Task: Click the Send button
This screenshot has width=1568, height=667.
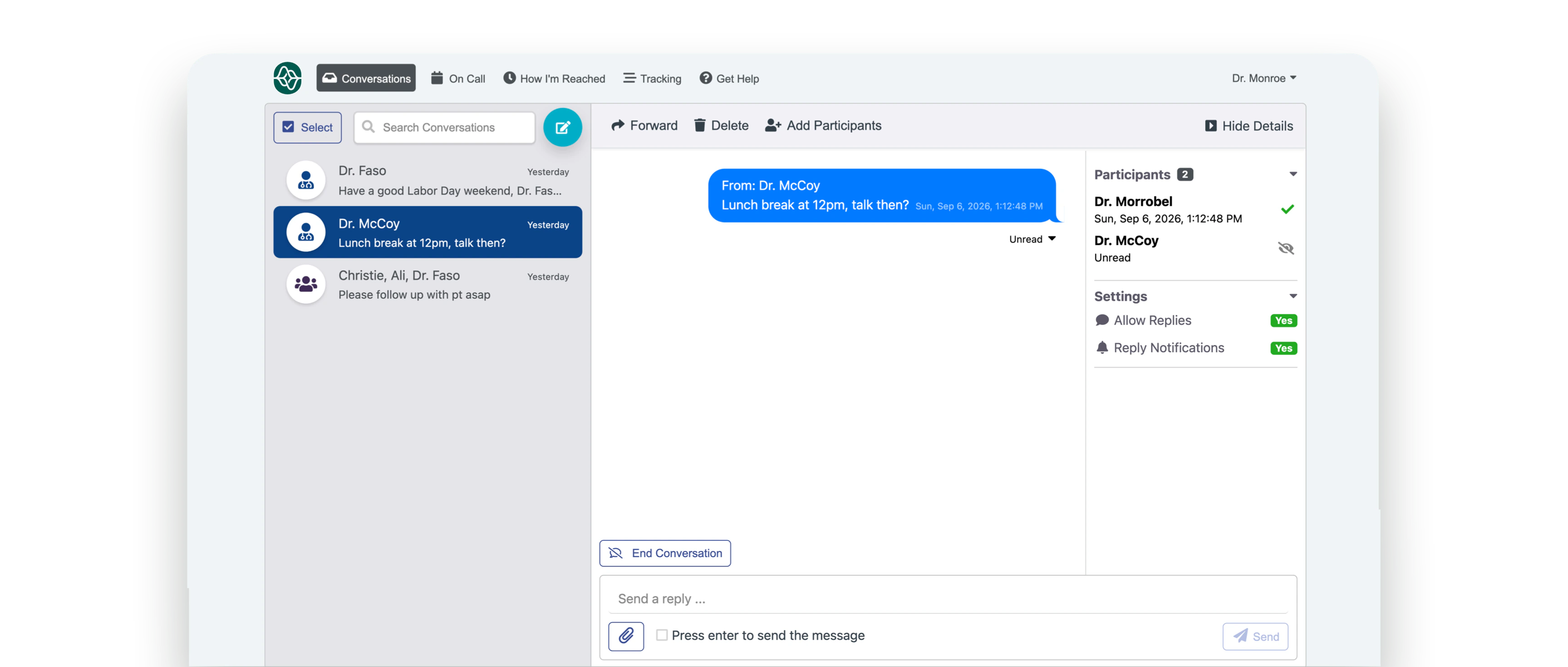Action: tap(1255, 636)
